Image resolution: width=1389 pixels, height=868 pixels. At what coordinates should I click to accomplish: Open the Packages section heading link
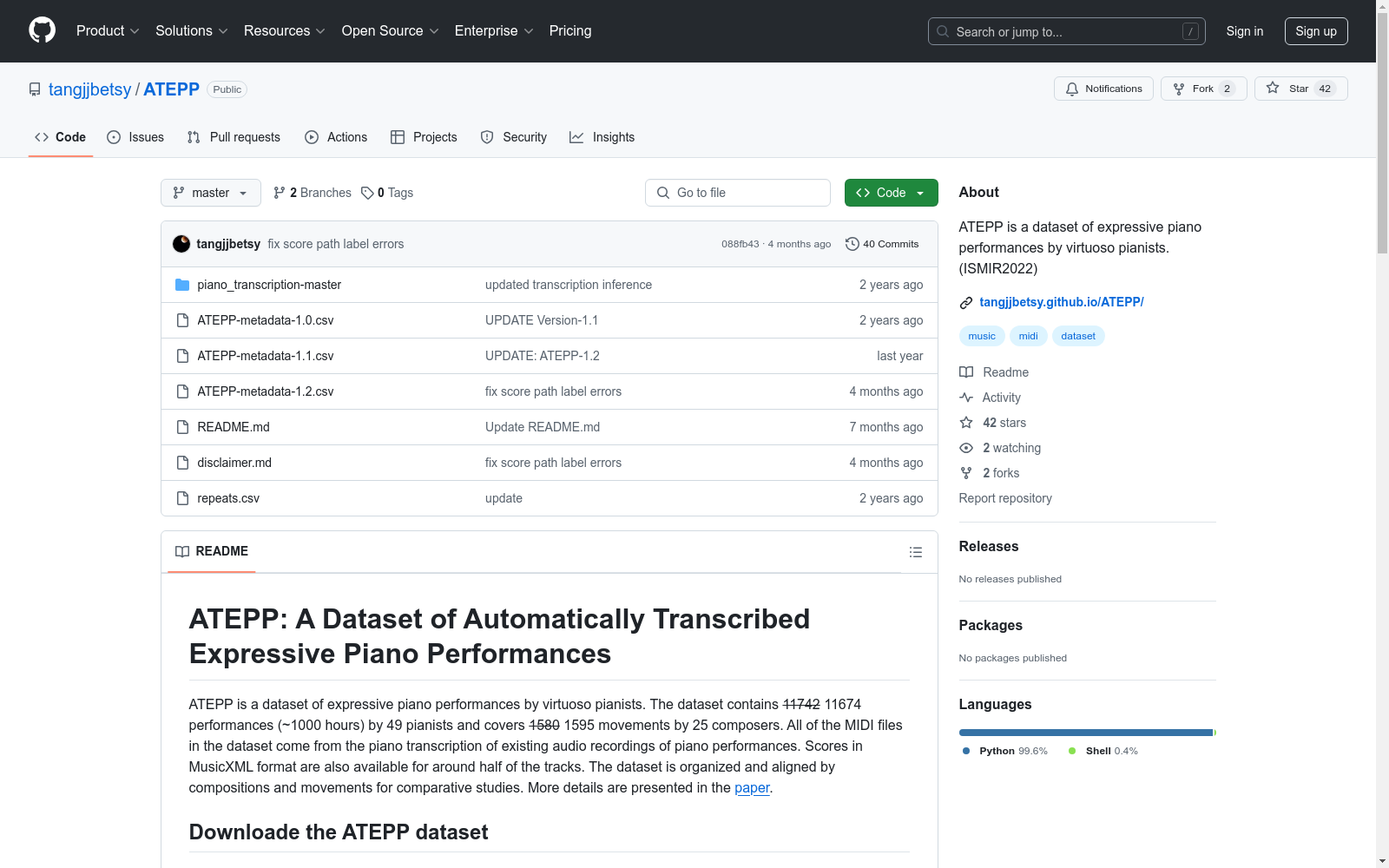pyautogui.click(x=991, y=625)
